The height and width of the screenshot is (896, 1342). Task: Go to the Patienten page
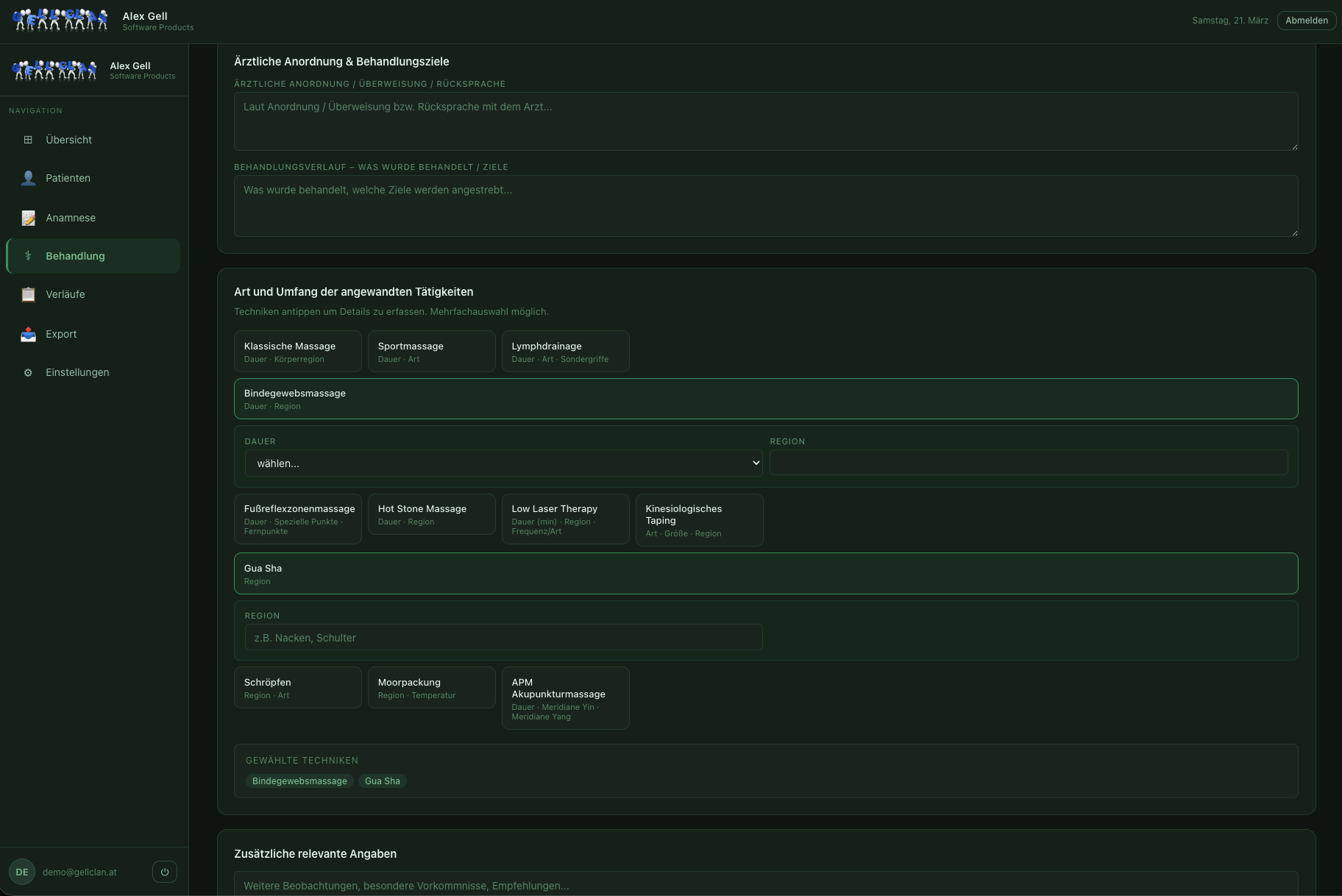pyautogui.click(x=93, y=178)
